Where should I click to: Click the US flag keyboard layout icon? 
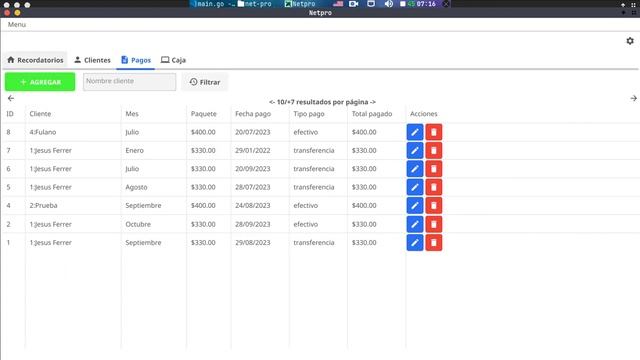338,4
